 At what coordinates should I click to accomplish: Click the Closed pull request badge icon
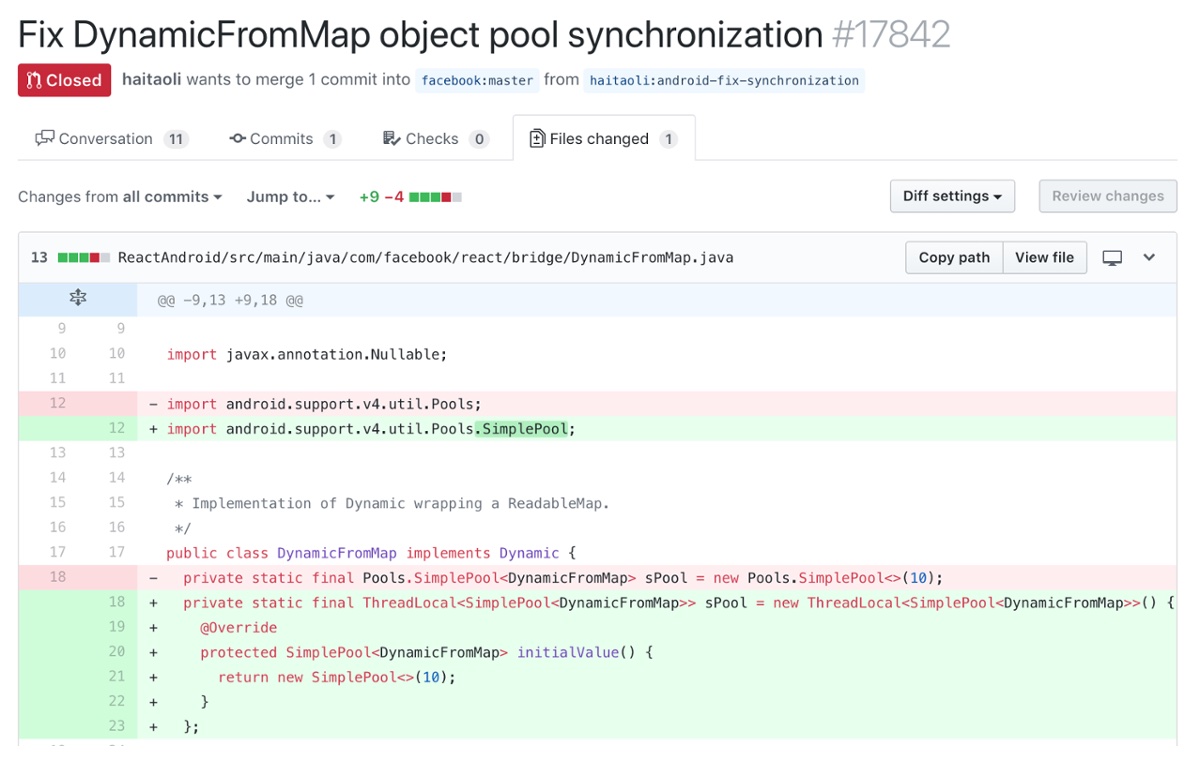coord(33,80)
